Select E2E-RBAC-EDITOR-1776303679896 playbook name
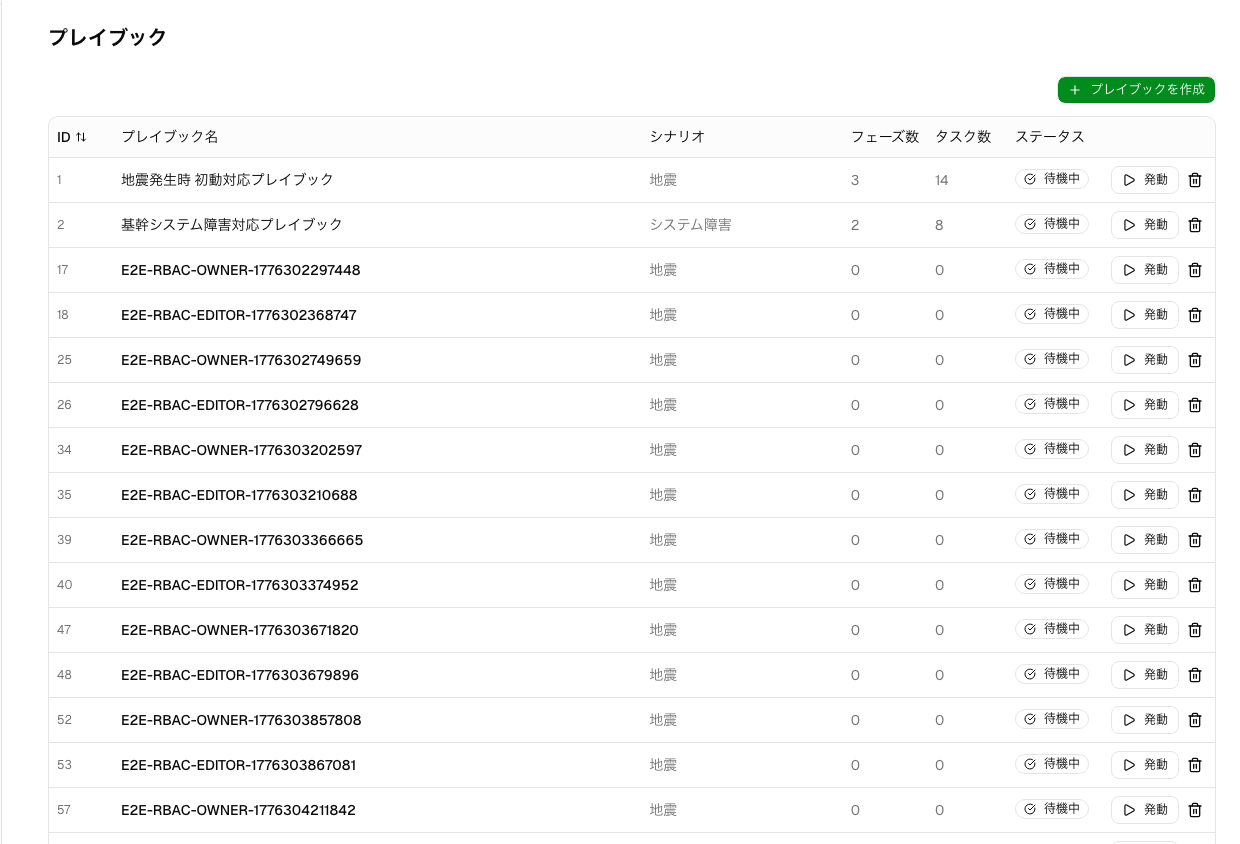 [x=240, y=675]
